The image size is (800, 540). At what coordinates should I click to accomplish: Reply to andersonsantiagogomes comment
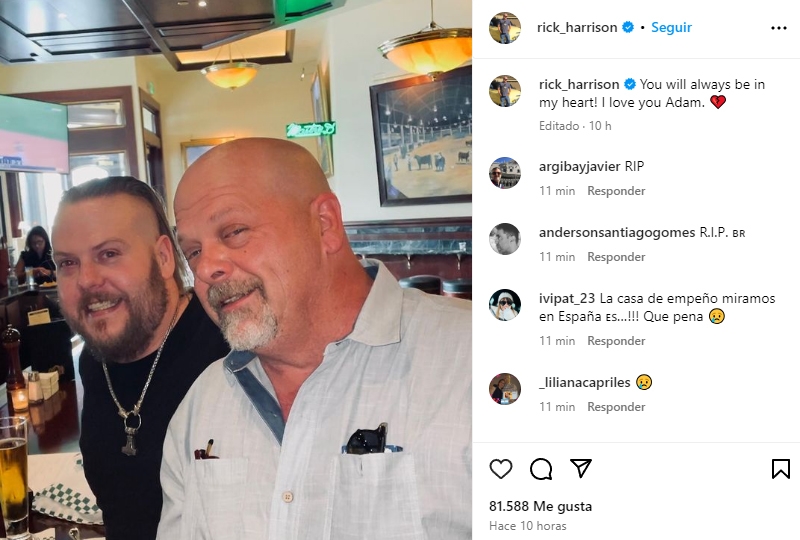pyautogui.click(x=616, y=257)
